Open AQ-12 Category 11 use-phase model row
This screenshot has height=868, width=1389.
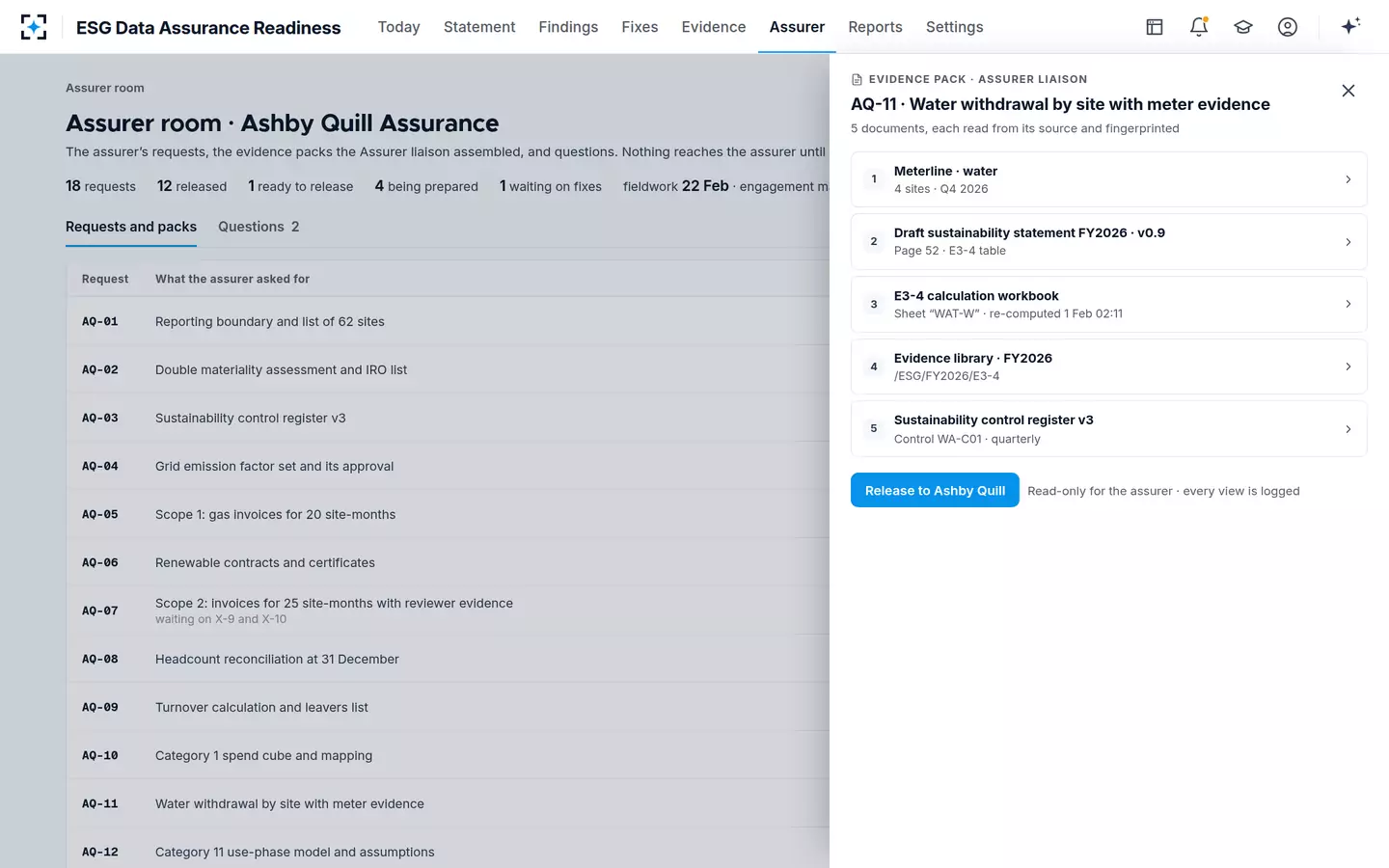pos(449,849)
